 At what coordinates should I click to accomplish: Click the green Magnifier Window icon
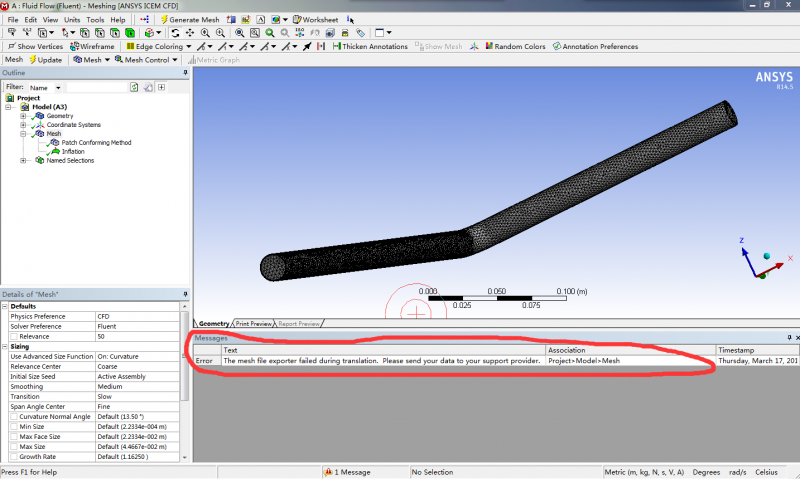pyautogui.click(x=270, y=33)
